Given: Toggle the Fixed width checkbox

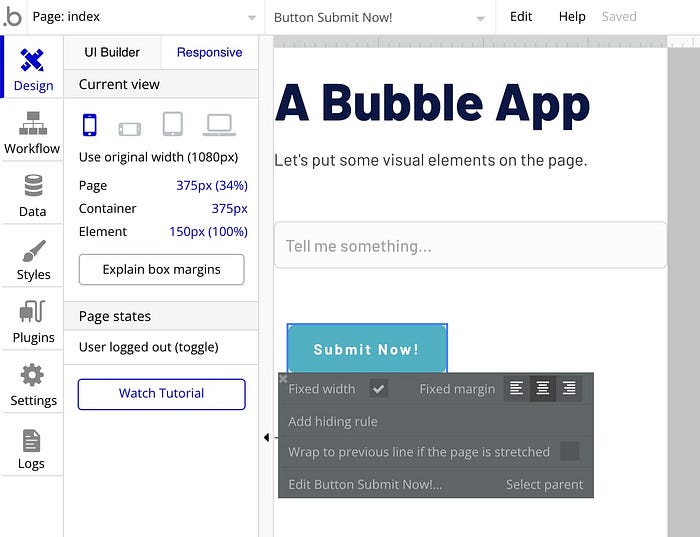Looking at the screenshot, I should pos(379,389).
